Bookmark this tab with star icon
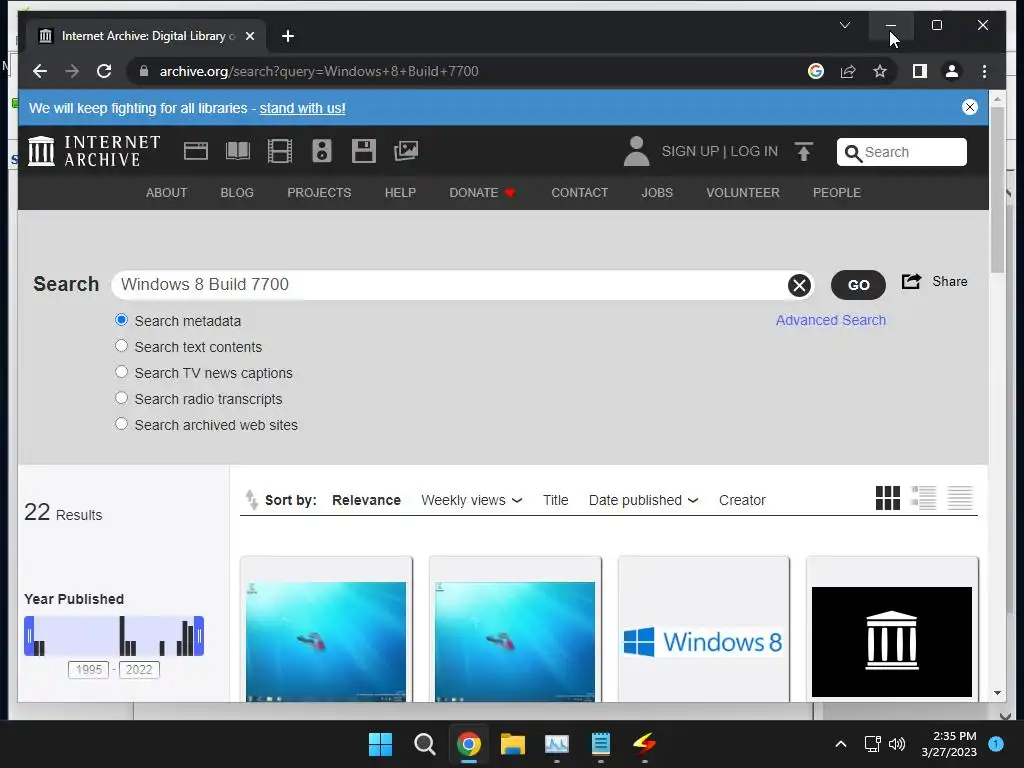 (x=880, y=71)
